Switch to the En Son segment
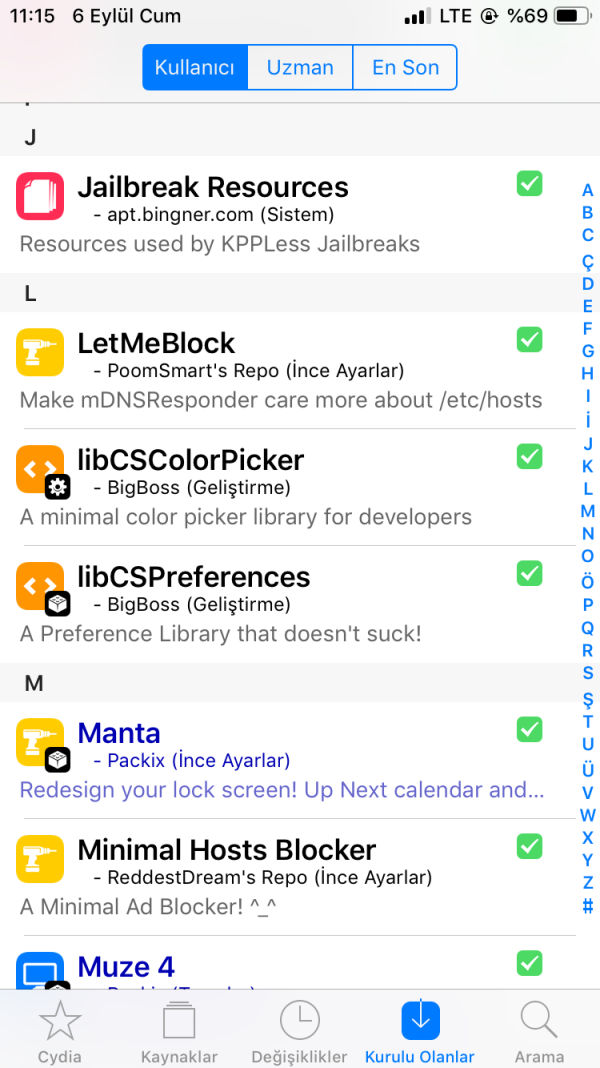 point(405,68)
